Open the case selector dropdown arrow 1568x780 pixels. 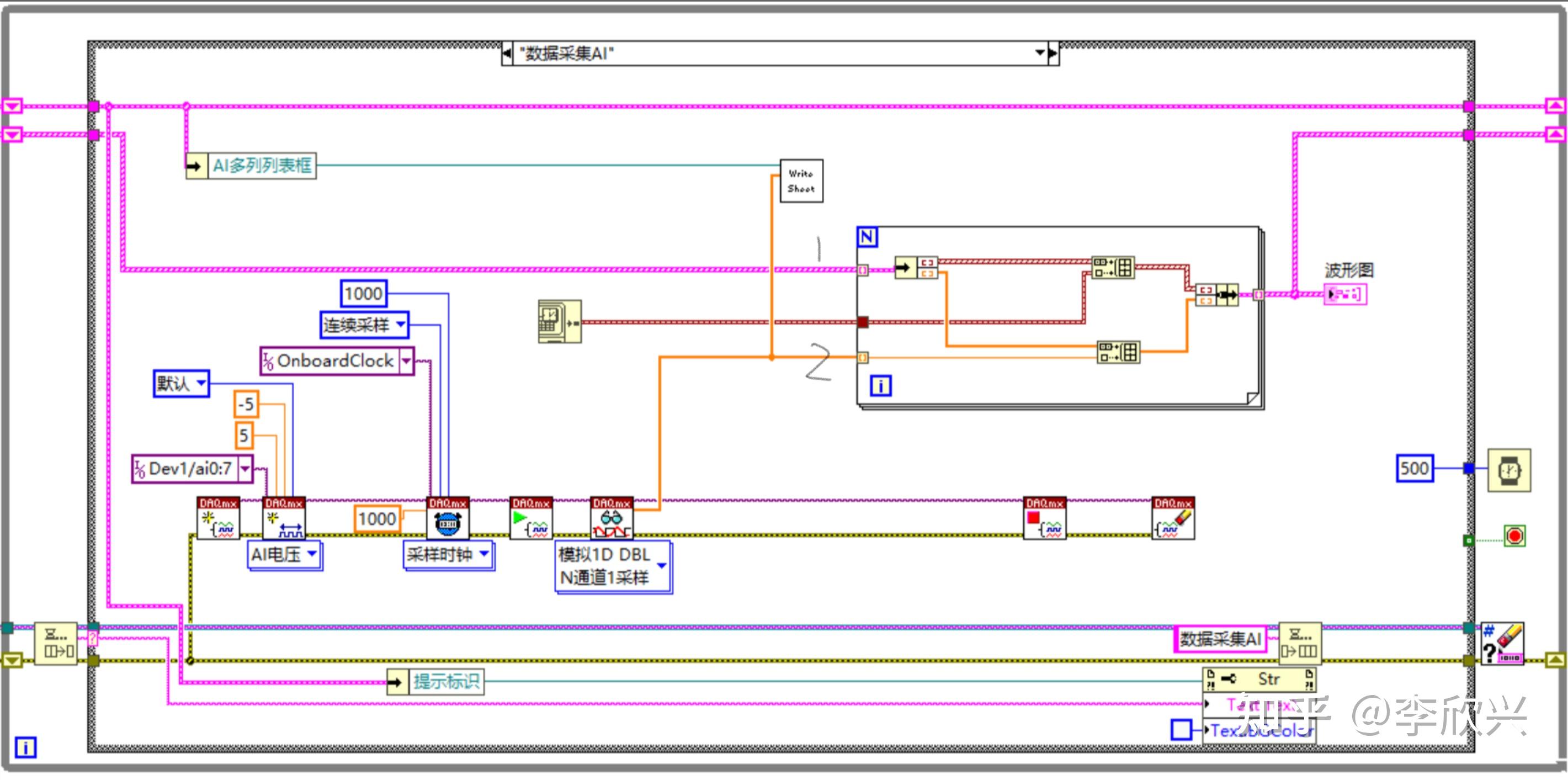click(x=1040, y=54)
